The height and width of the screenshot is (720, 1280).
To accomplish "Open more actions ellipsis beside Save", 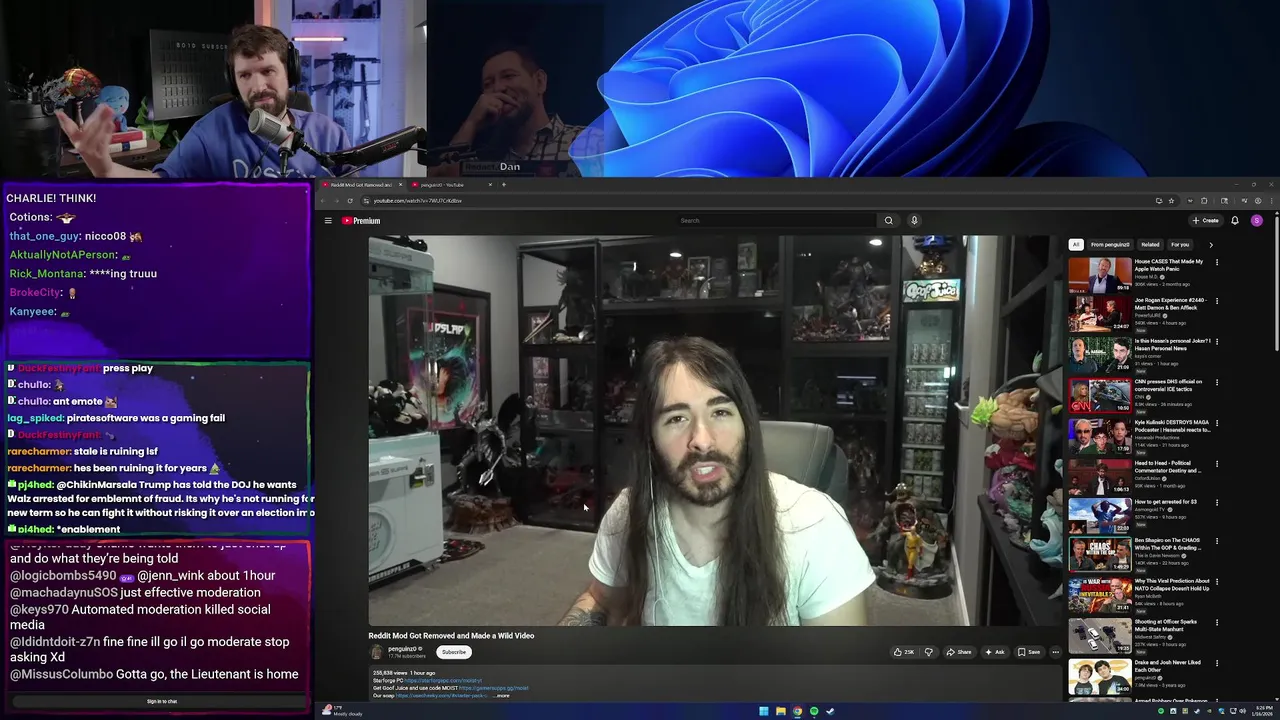I will (1055, 652).
